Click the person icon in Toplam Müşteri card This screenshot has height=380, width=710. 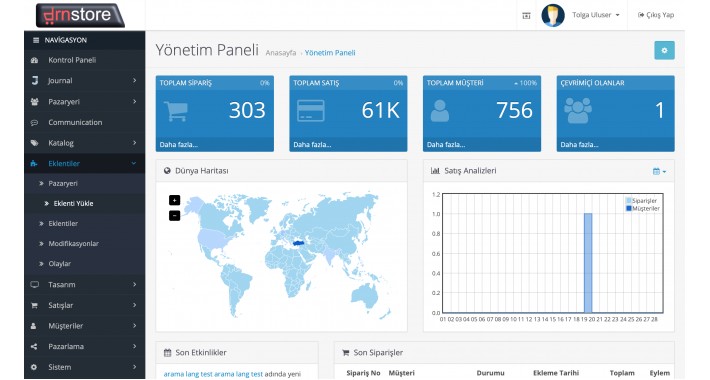click(440, 111)
